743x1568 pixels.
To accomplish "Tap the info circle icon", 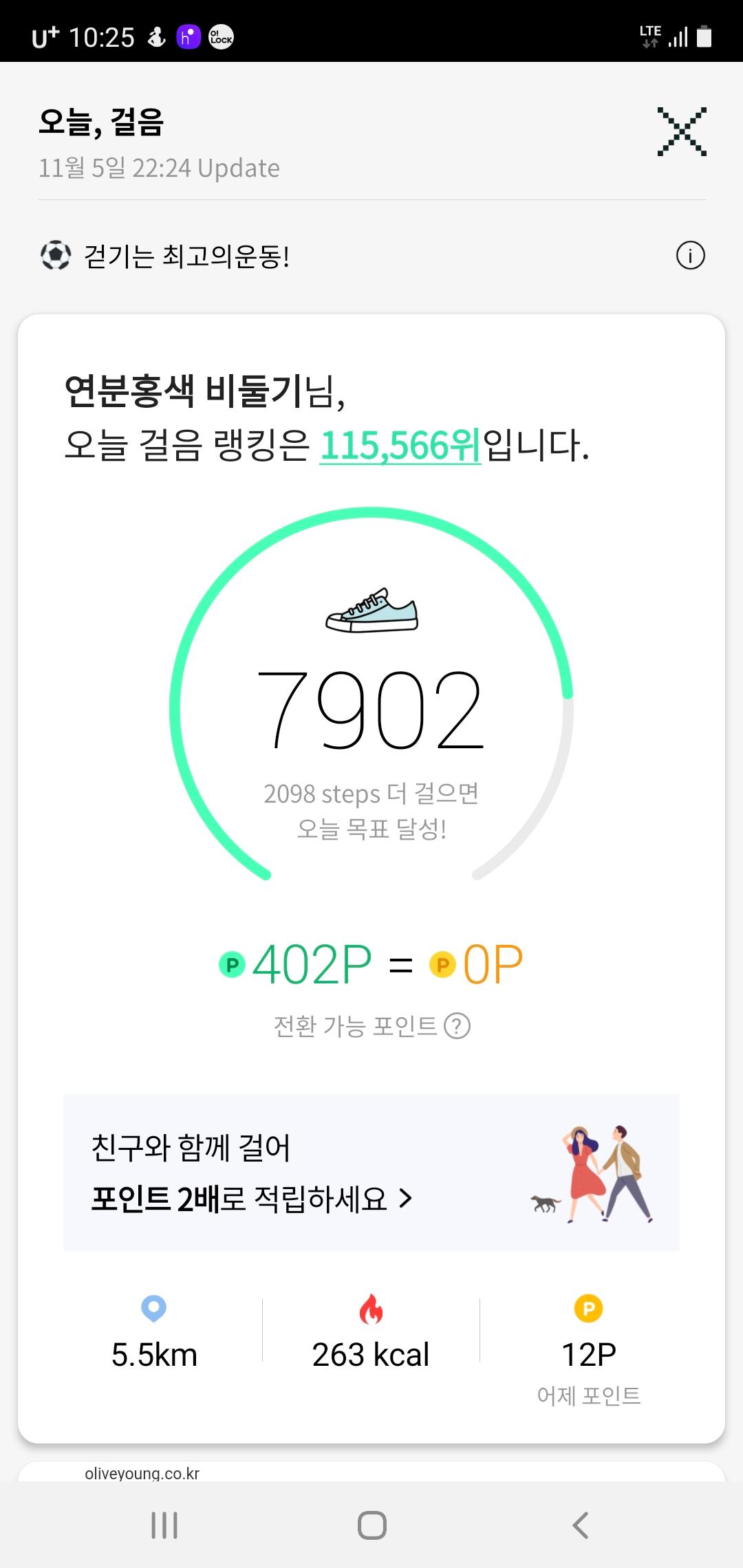I will (690, 256).
